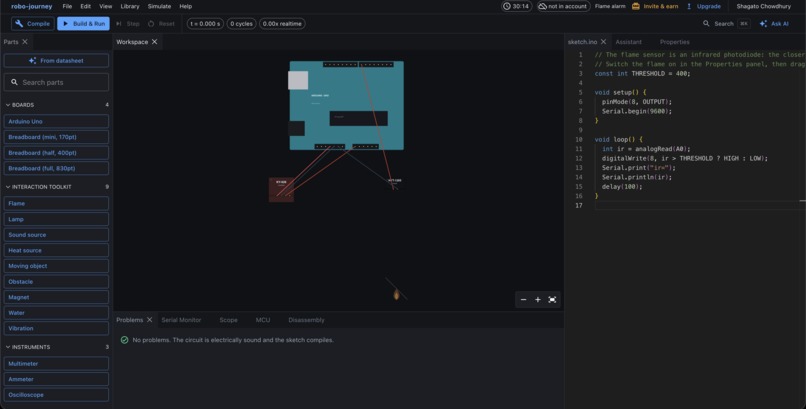This screenshot has width=806, height=409.
Task: Click the Upgrade link
Action: (703, 7)
